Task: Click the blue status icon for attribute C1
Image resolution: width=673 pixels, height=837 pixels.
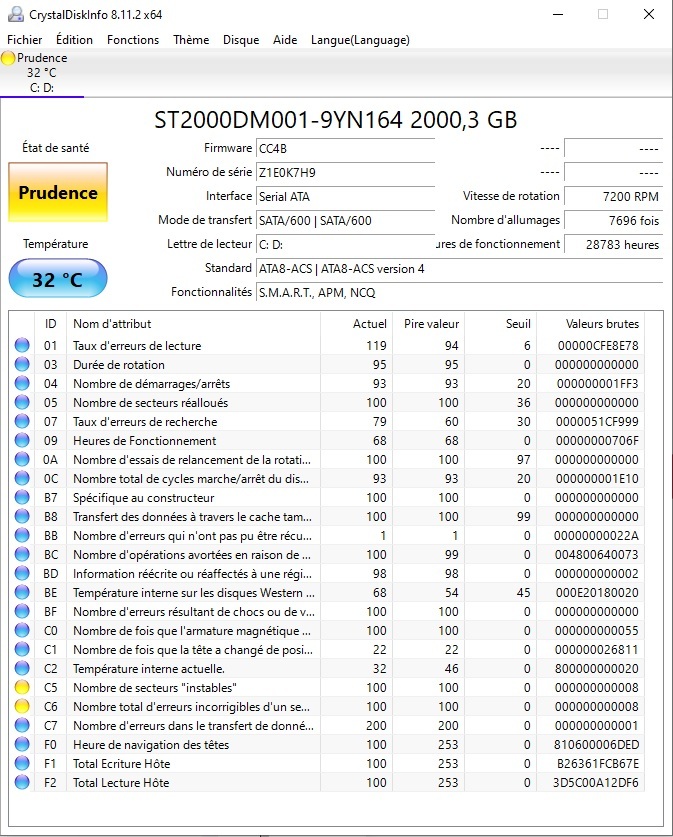Action: (22, 650)
